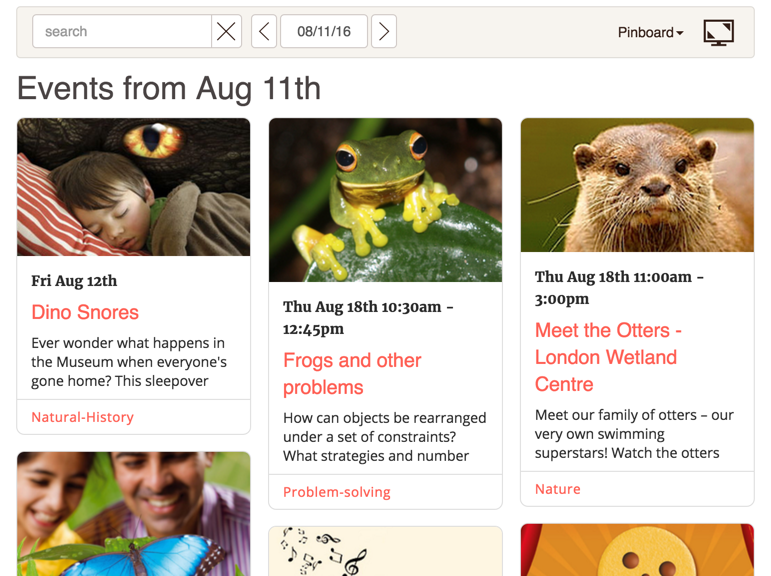Click the green frog image
771x576 pixels.
coord(385,200)
